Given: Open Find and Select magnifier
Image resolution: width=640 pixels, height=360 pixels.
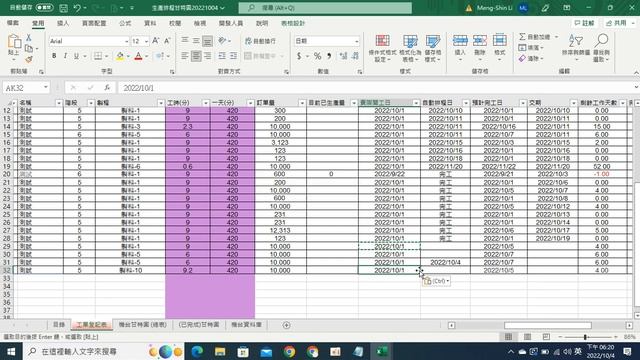Looking at the screenshot, I should point(601,48).
